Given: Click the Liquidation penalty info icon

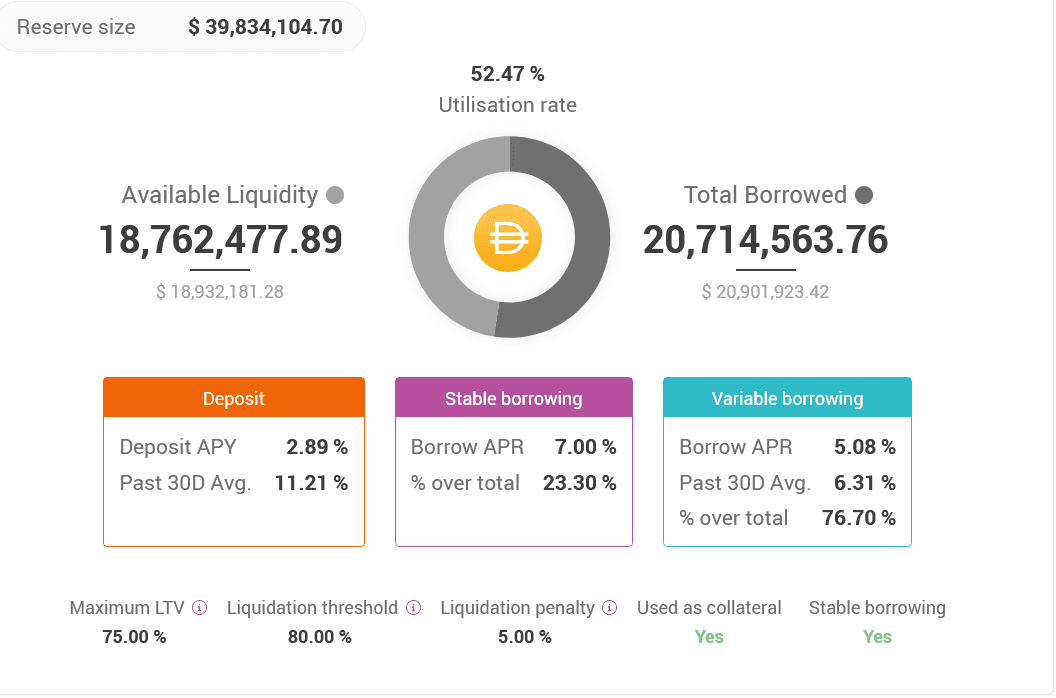Looking at the screenshot, I should 611,608.
